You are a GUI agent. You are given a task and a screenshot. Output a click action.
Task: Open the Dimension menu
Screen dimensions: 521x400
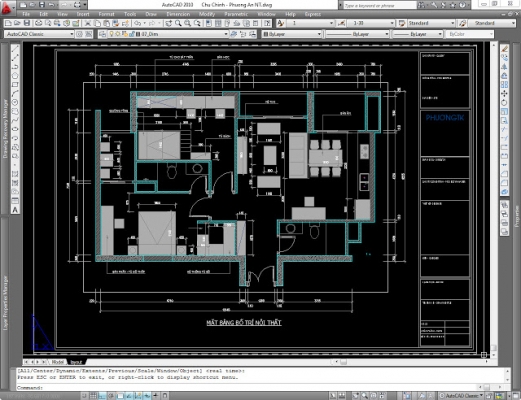[x=178, y=14]
